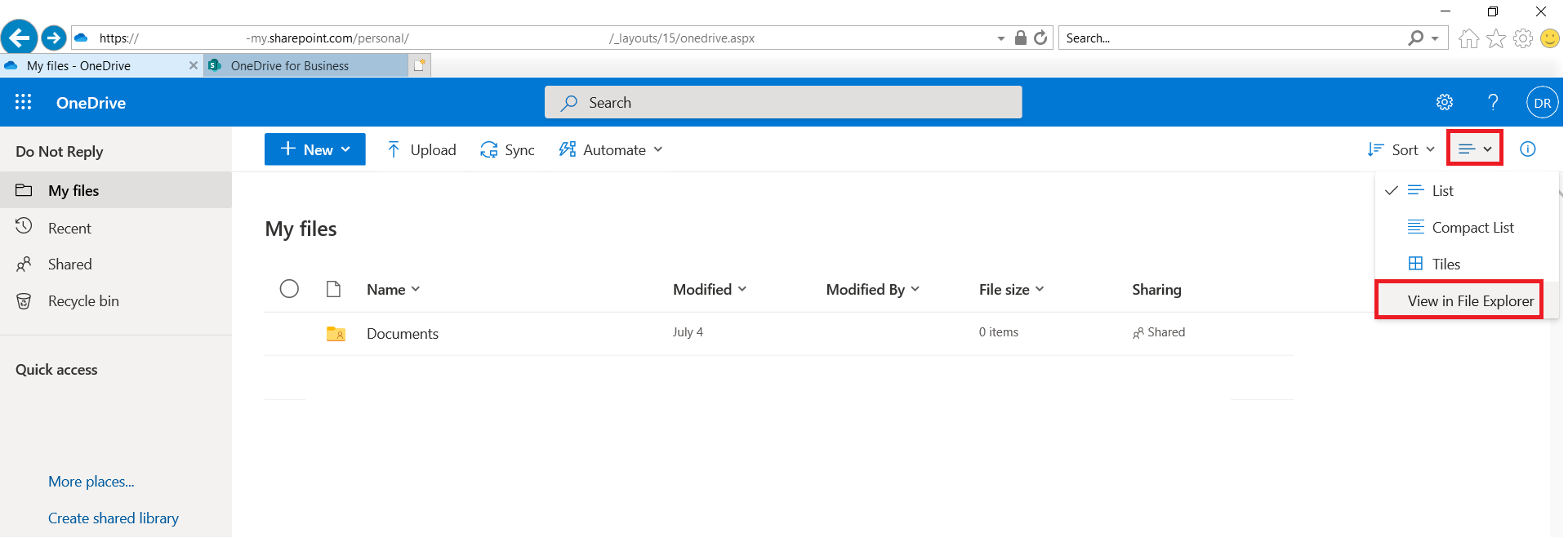This screenshot has width=1568, height=538.
Task: Click the Shared status of Documents
Action: (x=1159, y=332)
